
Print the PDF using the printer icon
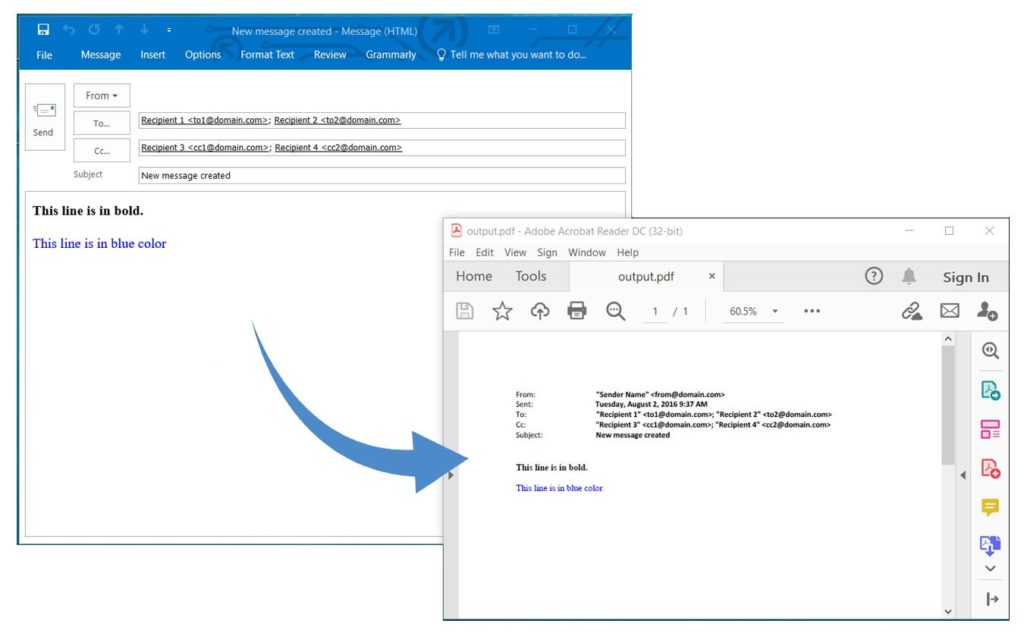coord(577,312)
